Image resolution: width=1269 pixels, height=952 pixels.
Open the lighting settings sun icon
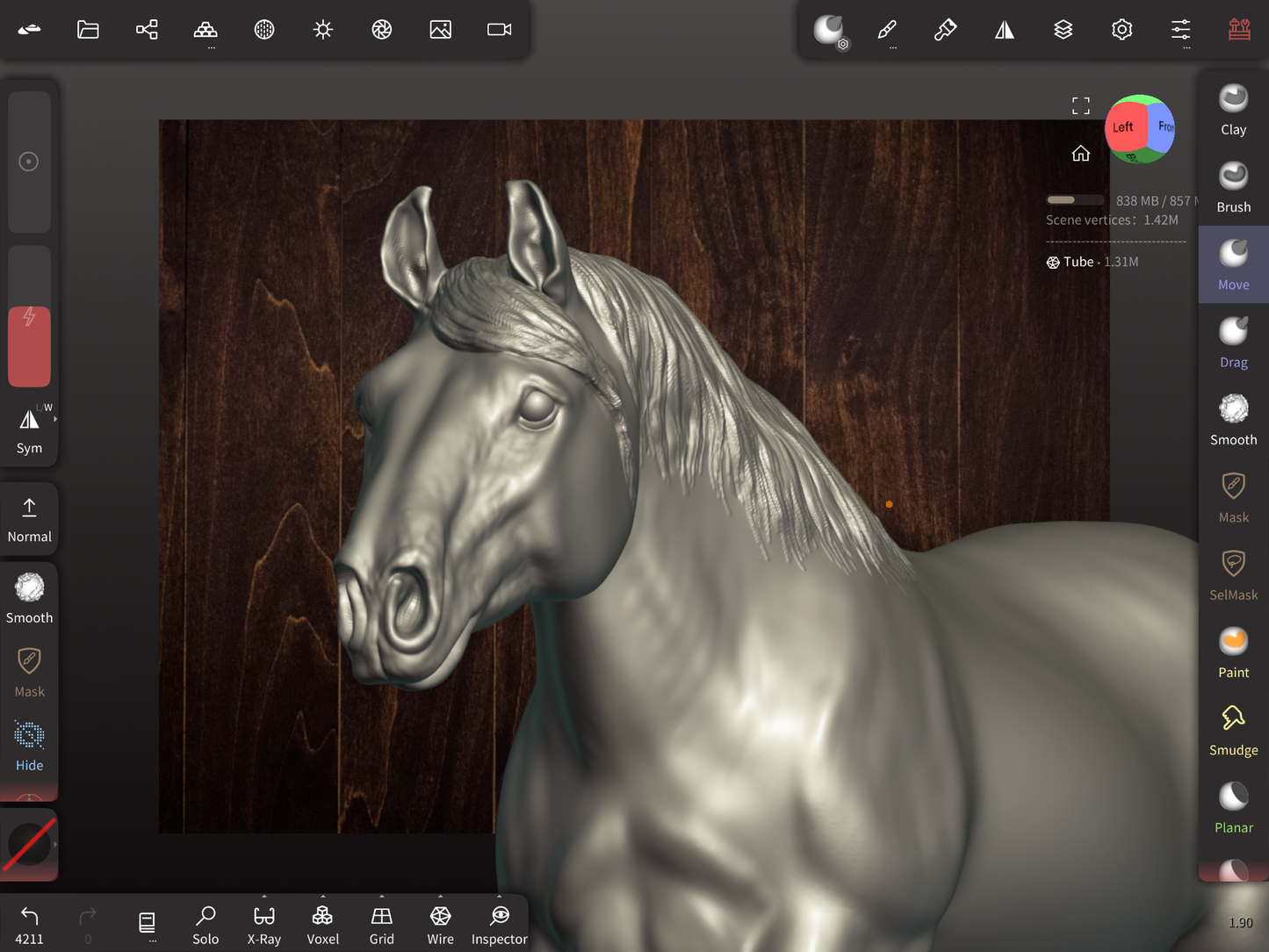point(323,30)
